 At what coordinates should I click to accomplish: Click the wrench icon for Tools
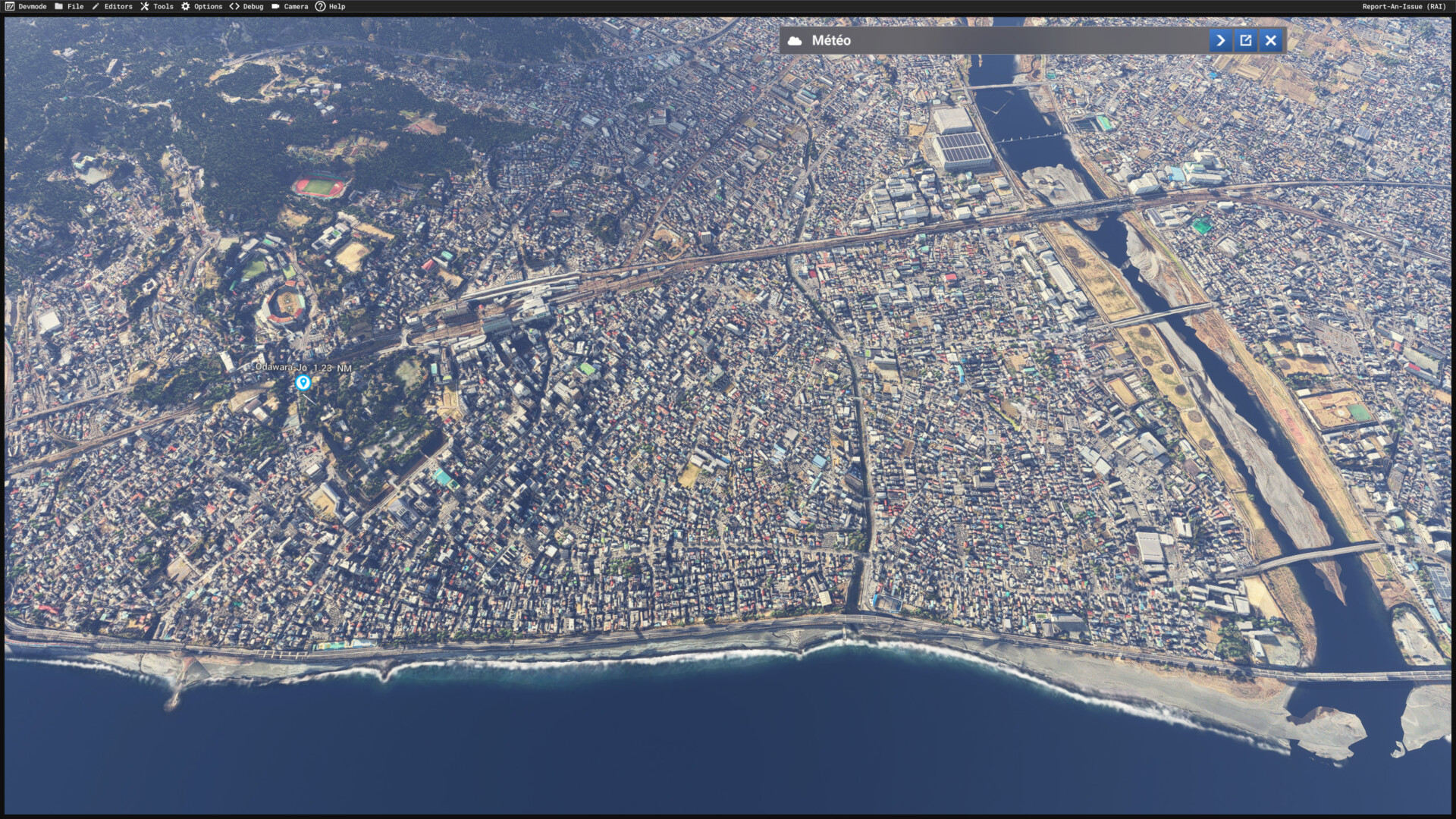[144, 6]
